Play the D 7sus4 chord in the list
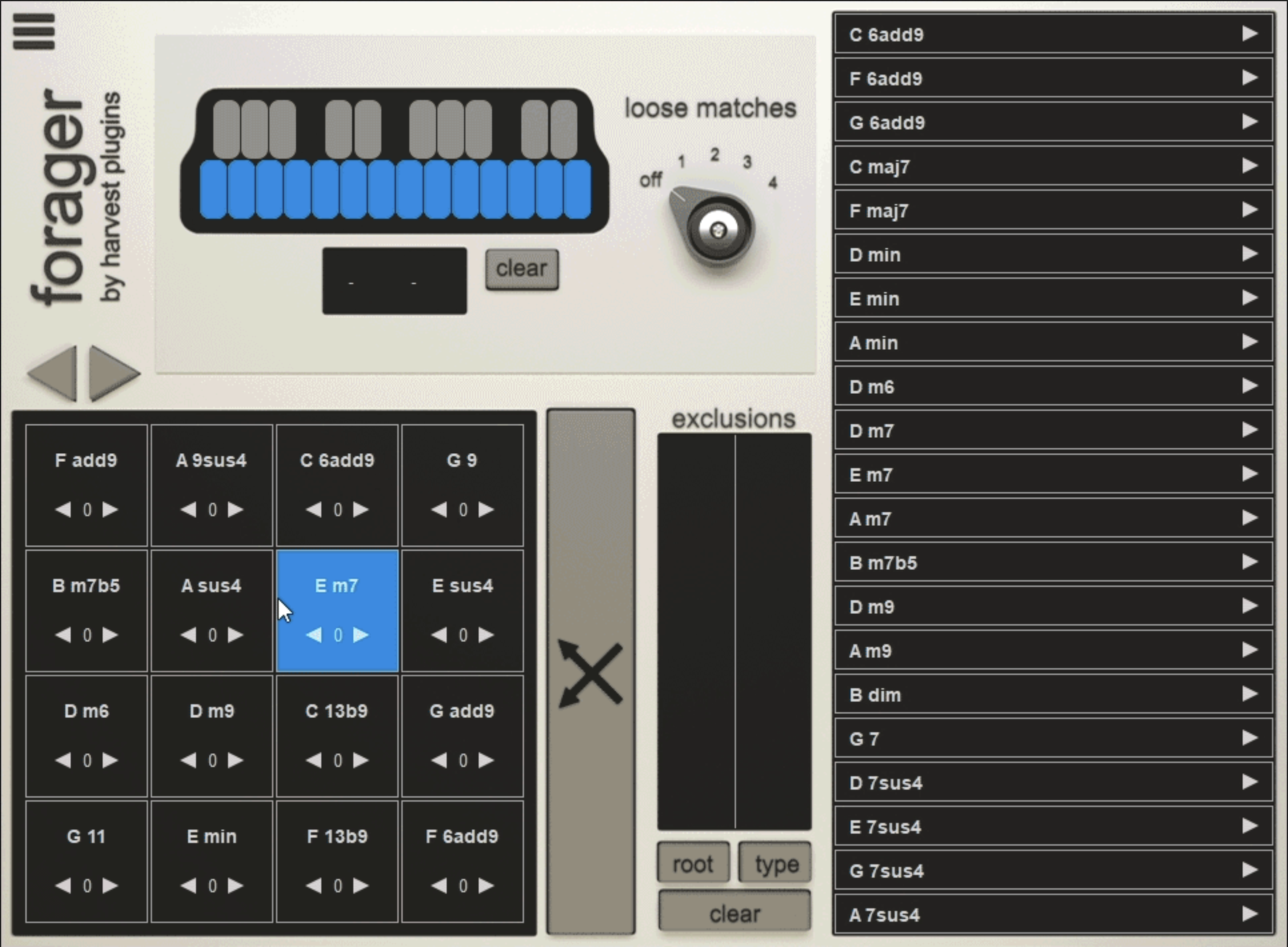 [x=1251, y=783]
